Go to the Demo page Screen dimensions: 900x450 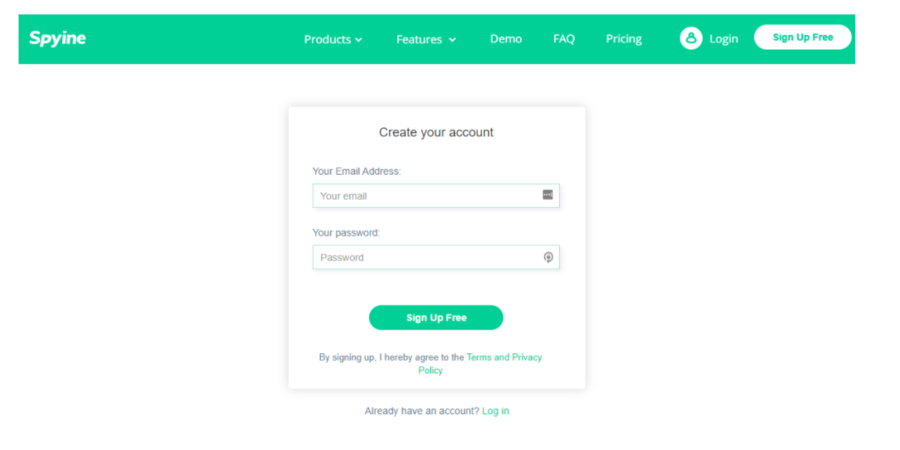(x=506, y=39)
